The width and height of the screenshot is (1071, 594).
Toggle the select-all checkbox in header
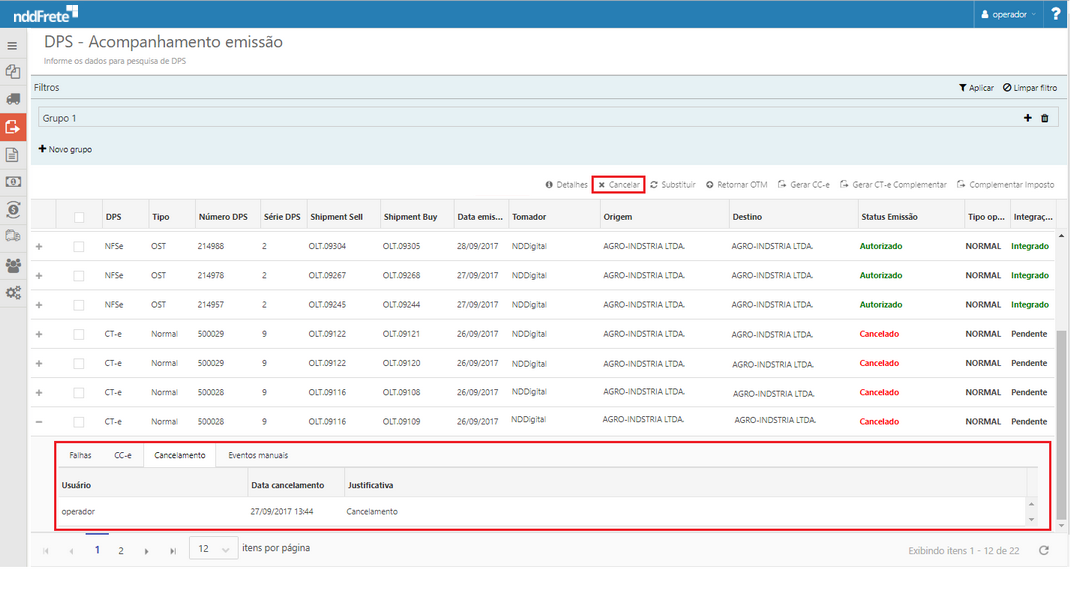pos(79,217)
